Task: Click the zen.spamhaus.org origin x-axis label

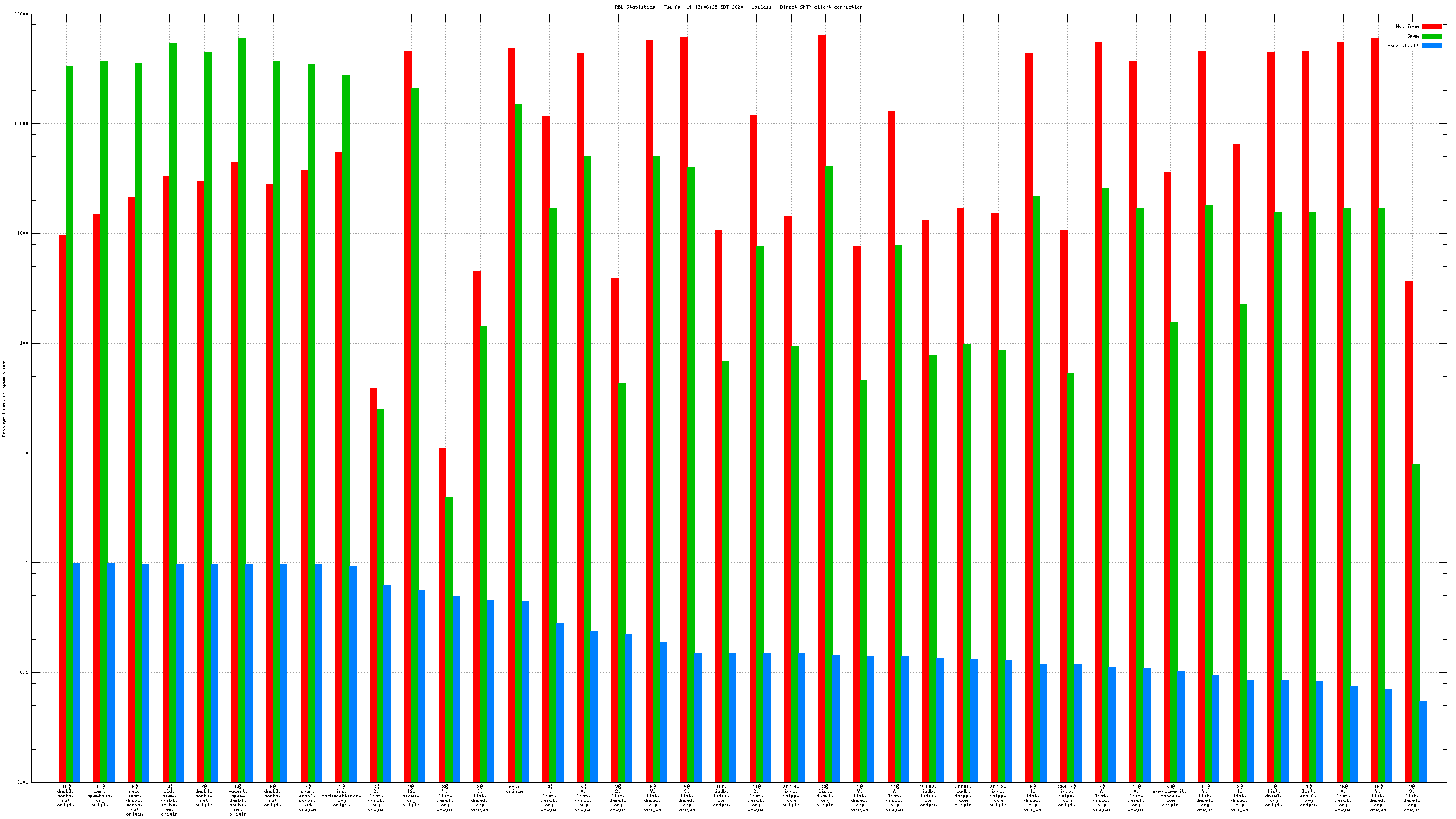Action: pyautogui.click(x=100, y=796)
